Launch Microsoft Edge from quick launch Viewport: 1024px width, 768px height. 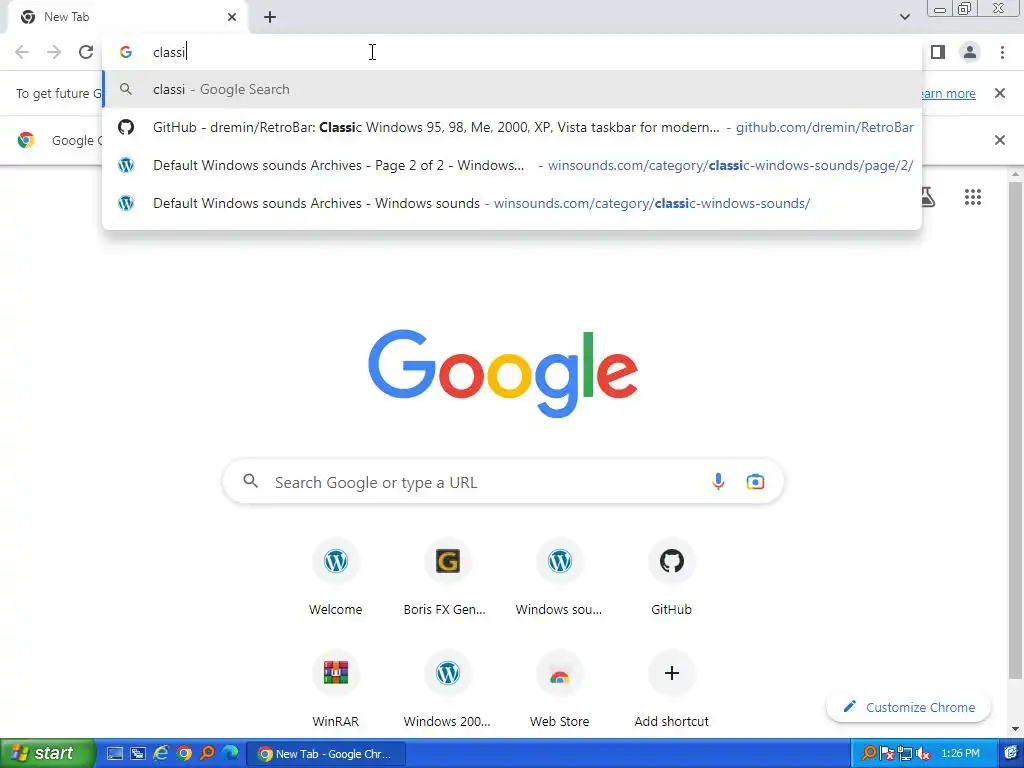click(x=230, y=754)
